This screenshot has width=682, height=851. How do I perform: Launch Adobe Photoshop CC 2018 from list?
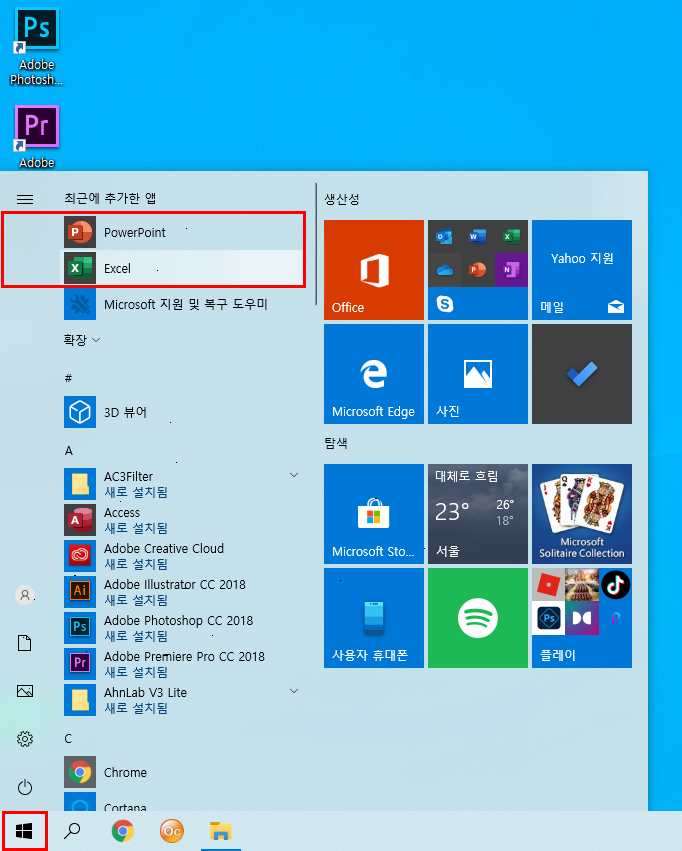pos(182,627)
